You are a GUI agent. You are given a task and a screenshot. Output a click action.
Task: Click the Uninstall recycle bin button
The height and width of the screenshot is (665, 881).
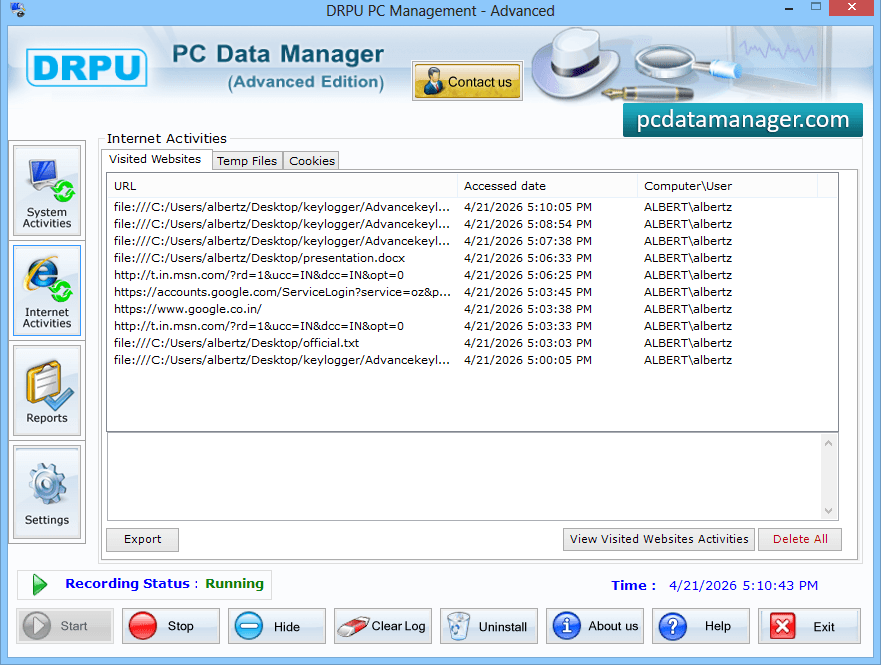coord(489,626)
